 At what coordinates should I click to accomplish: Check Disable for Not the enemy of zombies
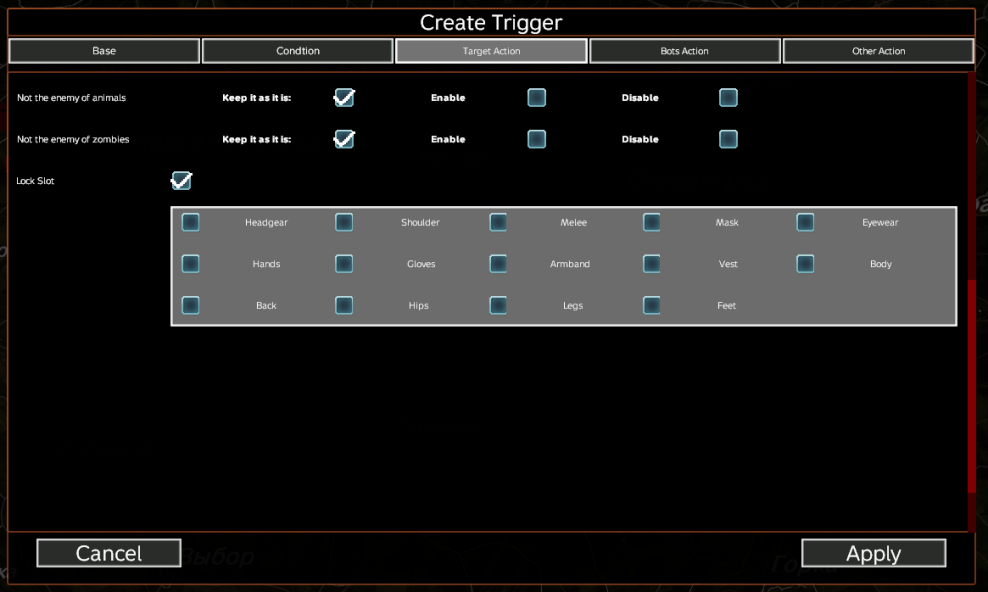(729, 139)
